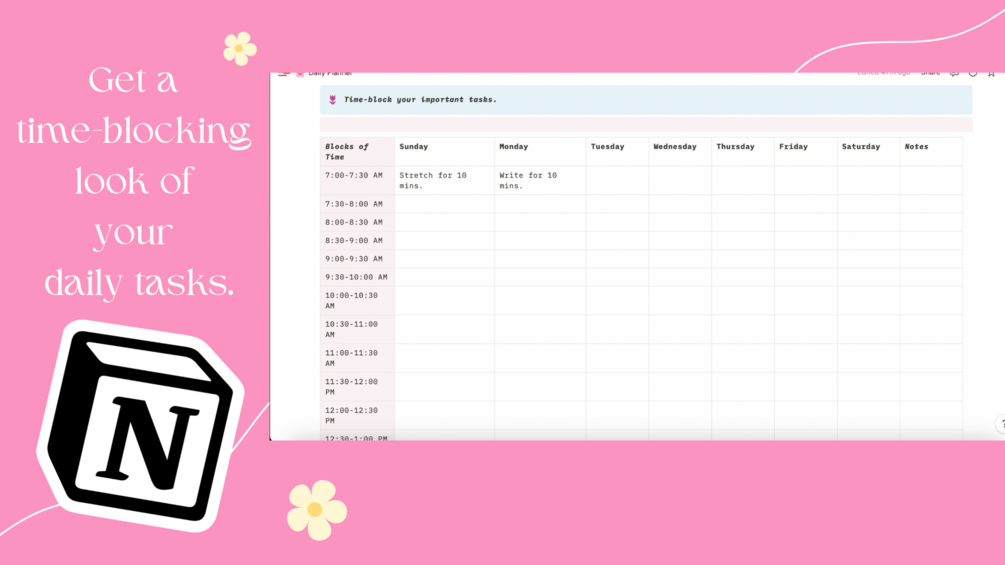This screenshot has height=565, width=1005.
Task: Click the 12:00-12:30 PM time block
Action: pyautogui.click(x=358, y=416)
